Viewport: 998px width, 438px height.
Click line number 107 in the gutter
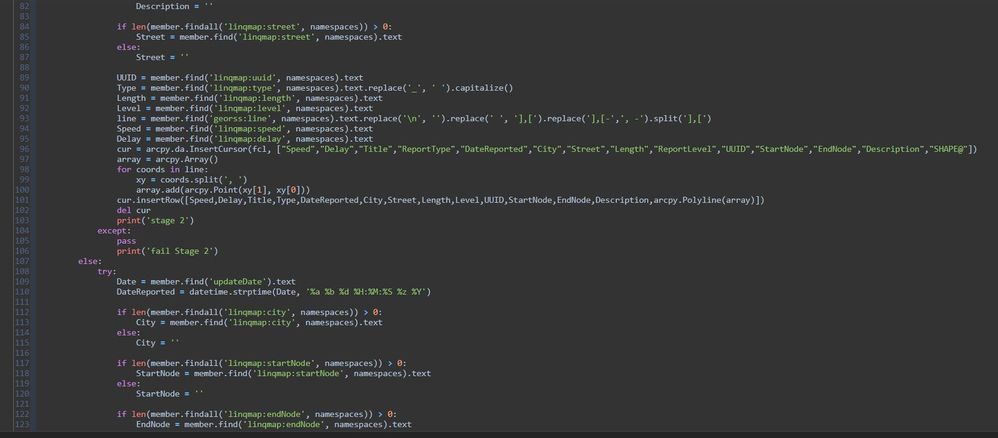pyautogui.click(x=24, y=261)
